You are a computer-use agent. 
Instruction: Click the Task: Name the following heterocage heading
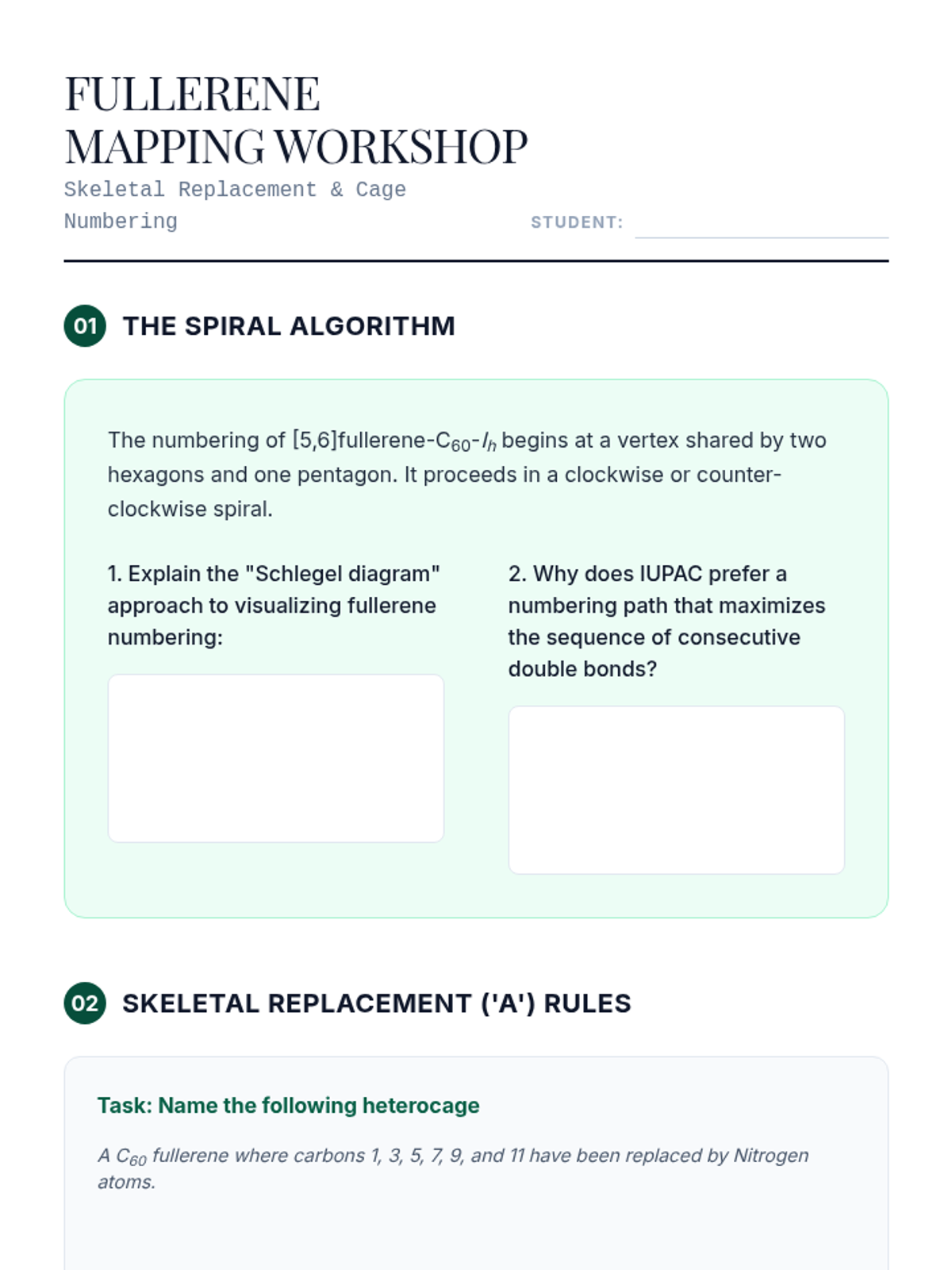click(x=288, y=1106)
